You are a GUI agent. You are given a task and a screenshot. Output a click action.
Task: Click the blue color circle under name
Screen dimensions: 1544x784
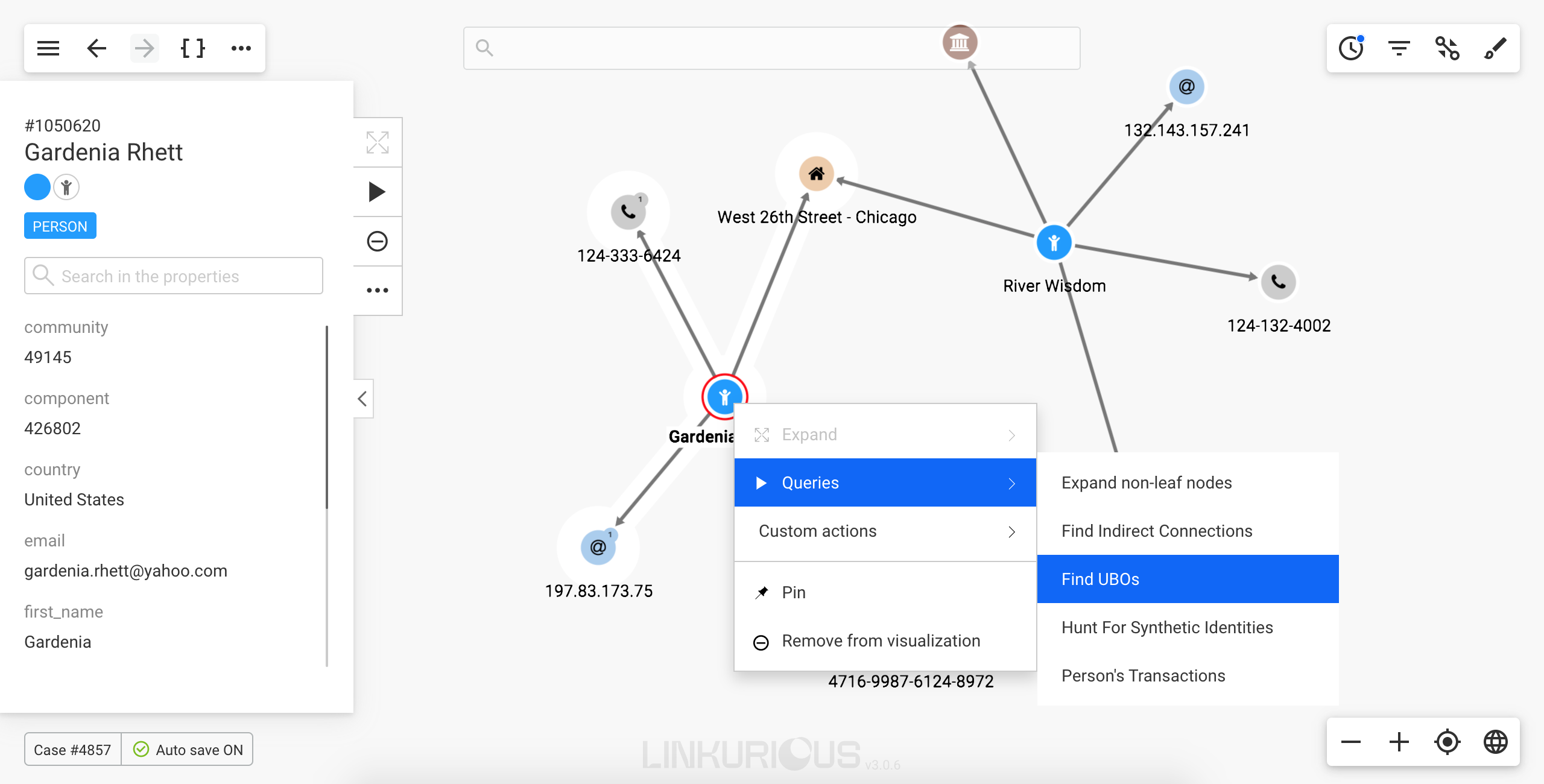tap(37, 187)
